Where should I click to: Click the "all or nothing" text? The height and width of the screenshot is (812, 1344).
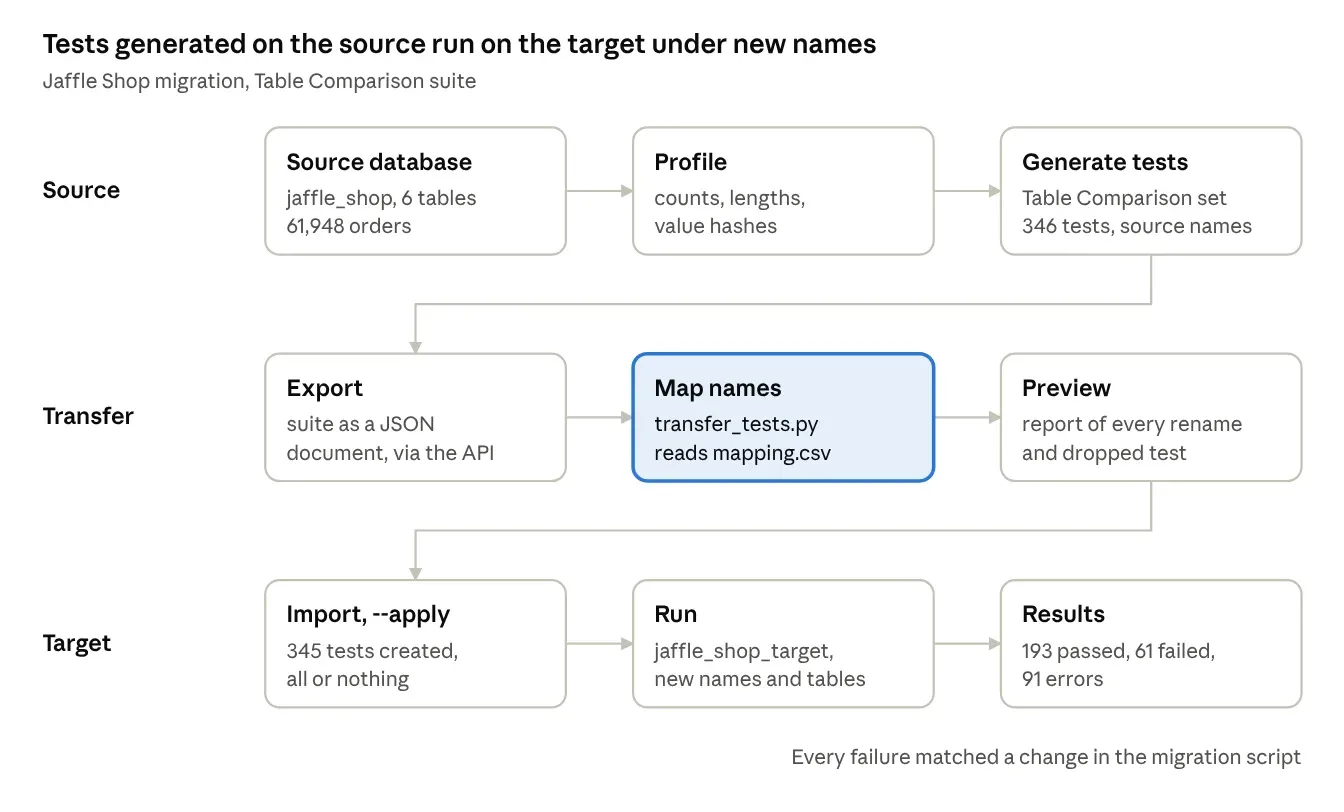point(347,679)
